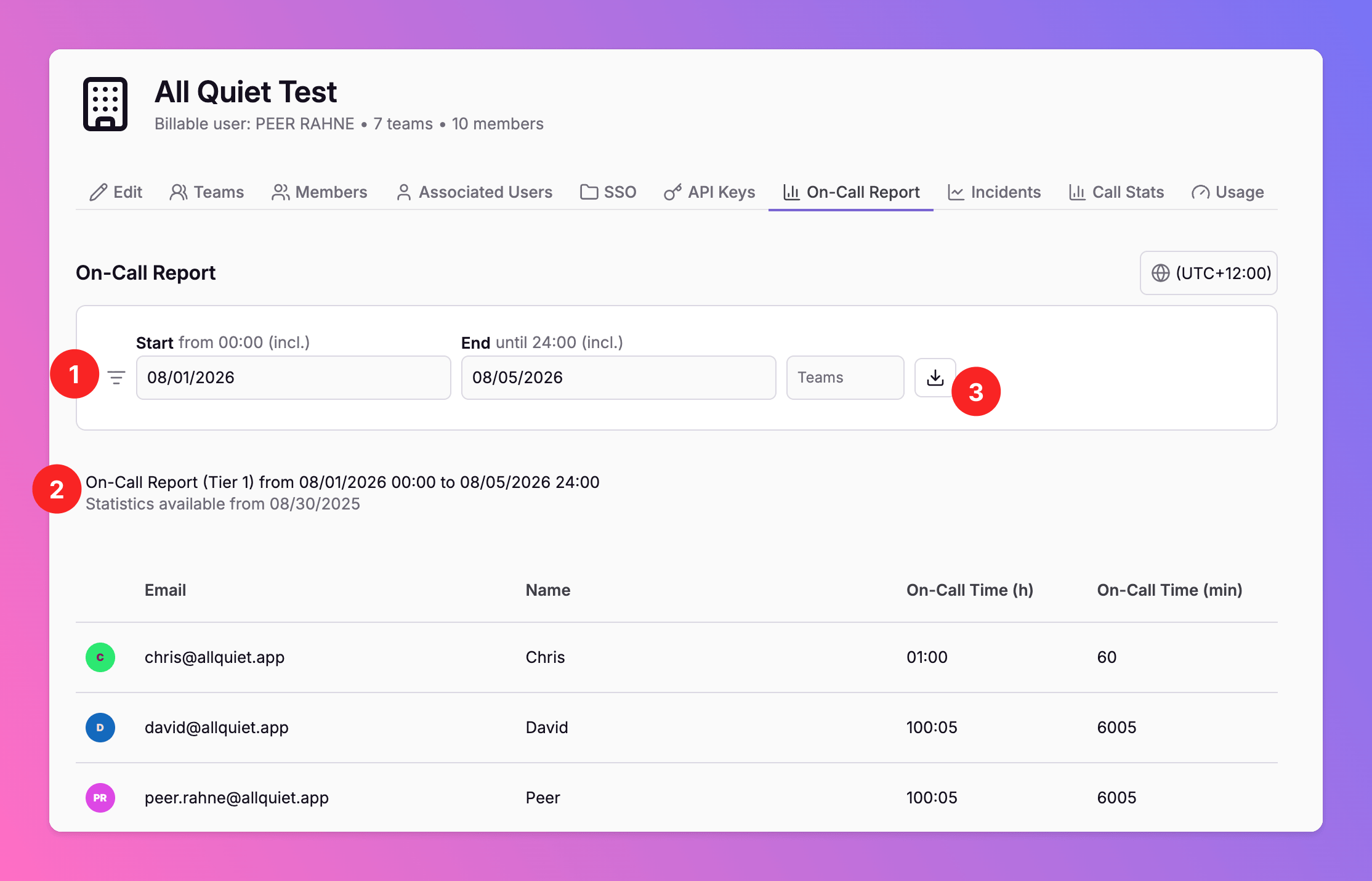Click David's blue avatar icon
The width and height of the screenshot is (1372, 881).
click(x=100, y=728)
